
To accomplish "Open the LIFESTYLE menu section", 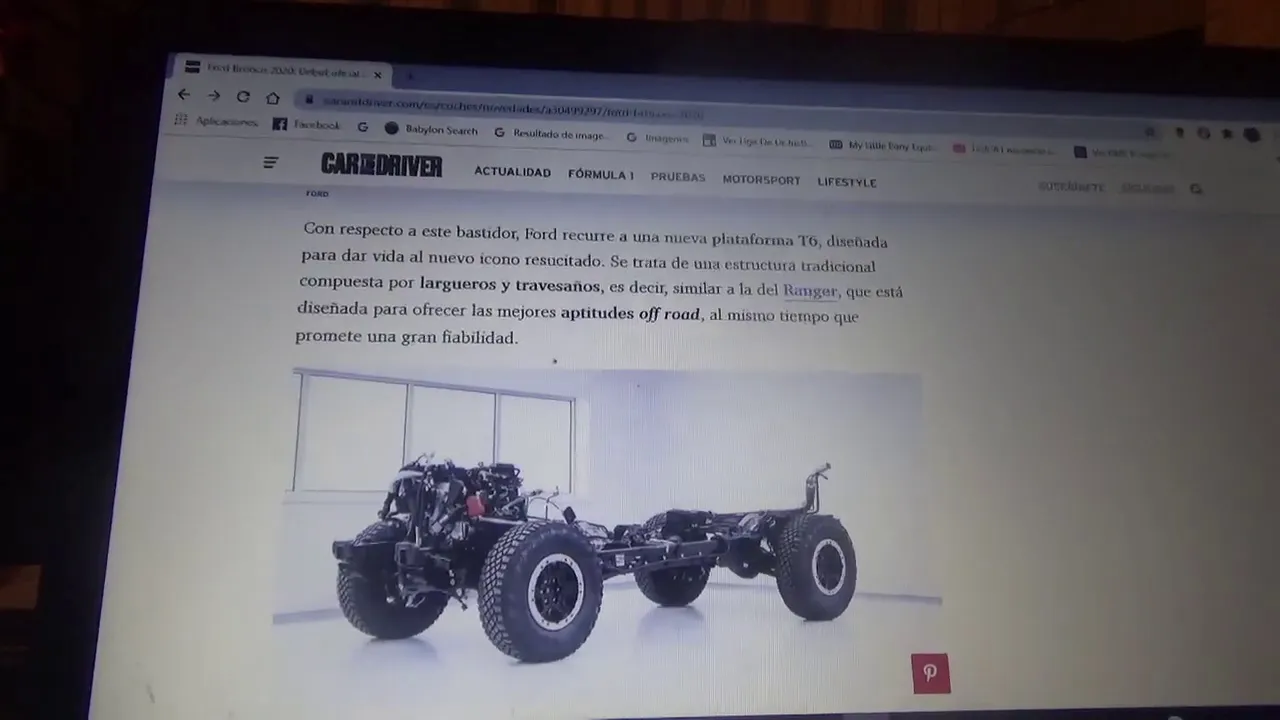I will [x=846, y=182].
